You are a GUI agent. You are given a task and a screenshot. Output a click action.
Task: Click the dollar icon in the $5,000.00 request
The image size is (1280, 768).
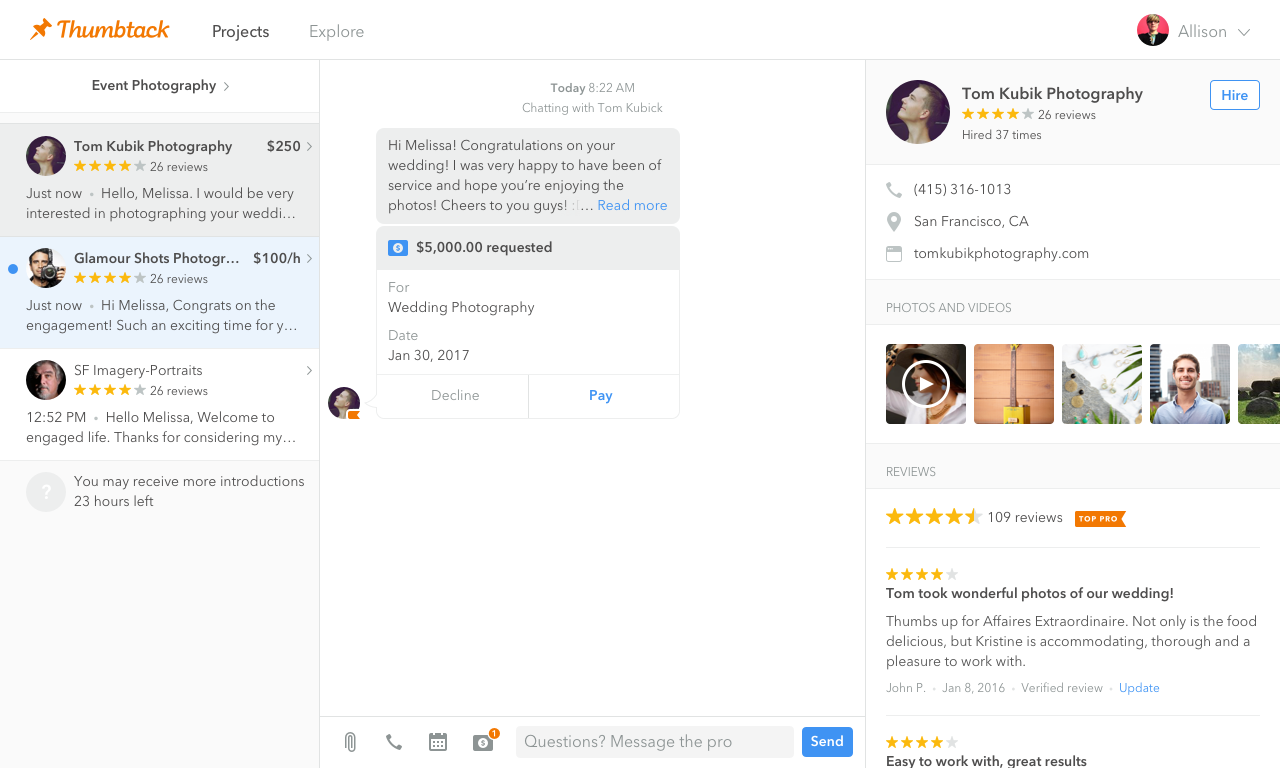click(x=398, y=248)
